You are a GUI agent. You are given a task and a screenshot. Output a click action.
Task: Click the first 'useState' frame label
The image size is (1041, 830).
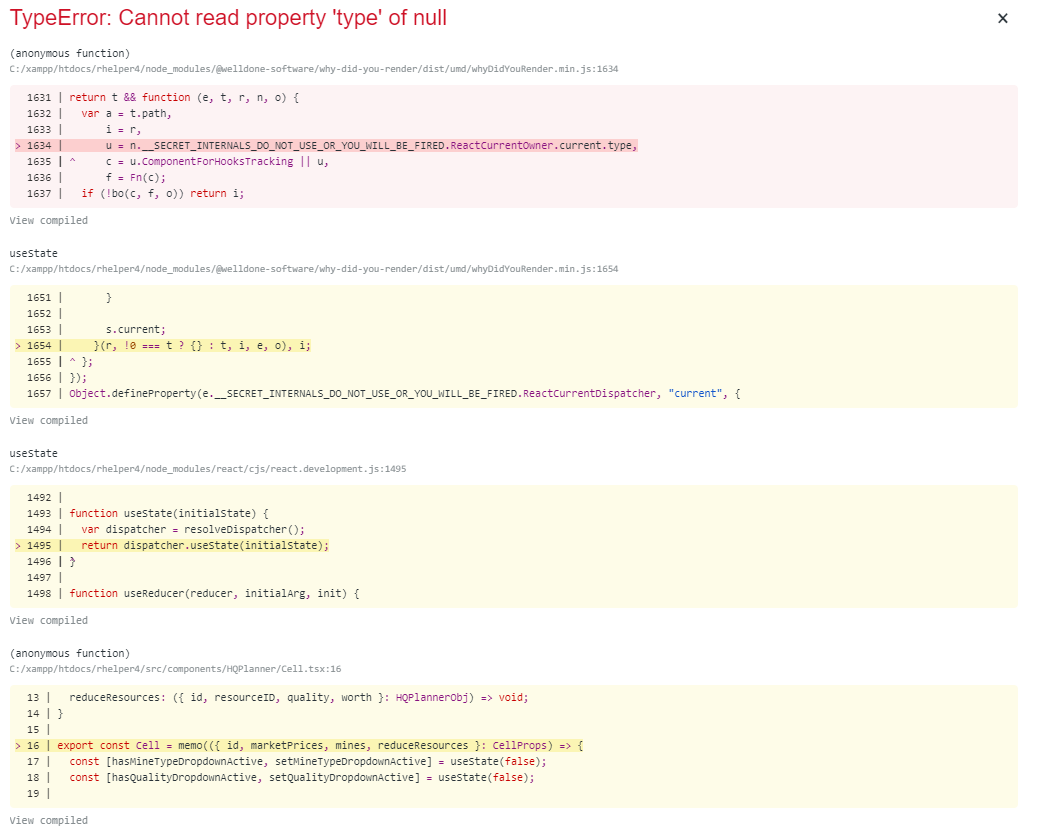pyautogui.click(x=33, y=253)
